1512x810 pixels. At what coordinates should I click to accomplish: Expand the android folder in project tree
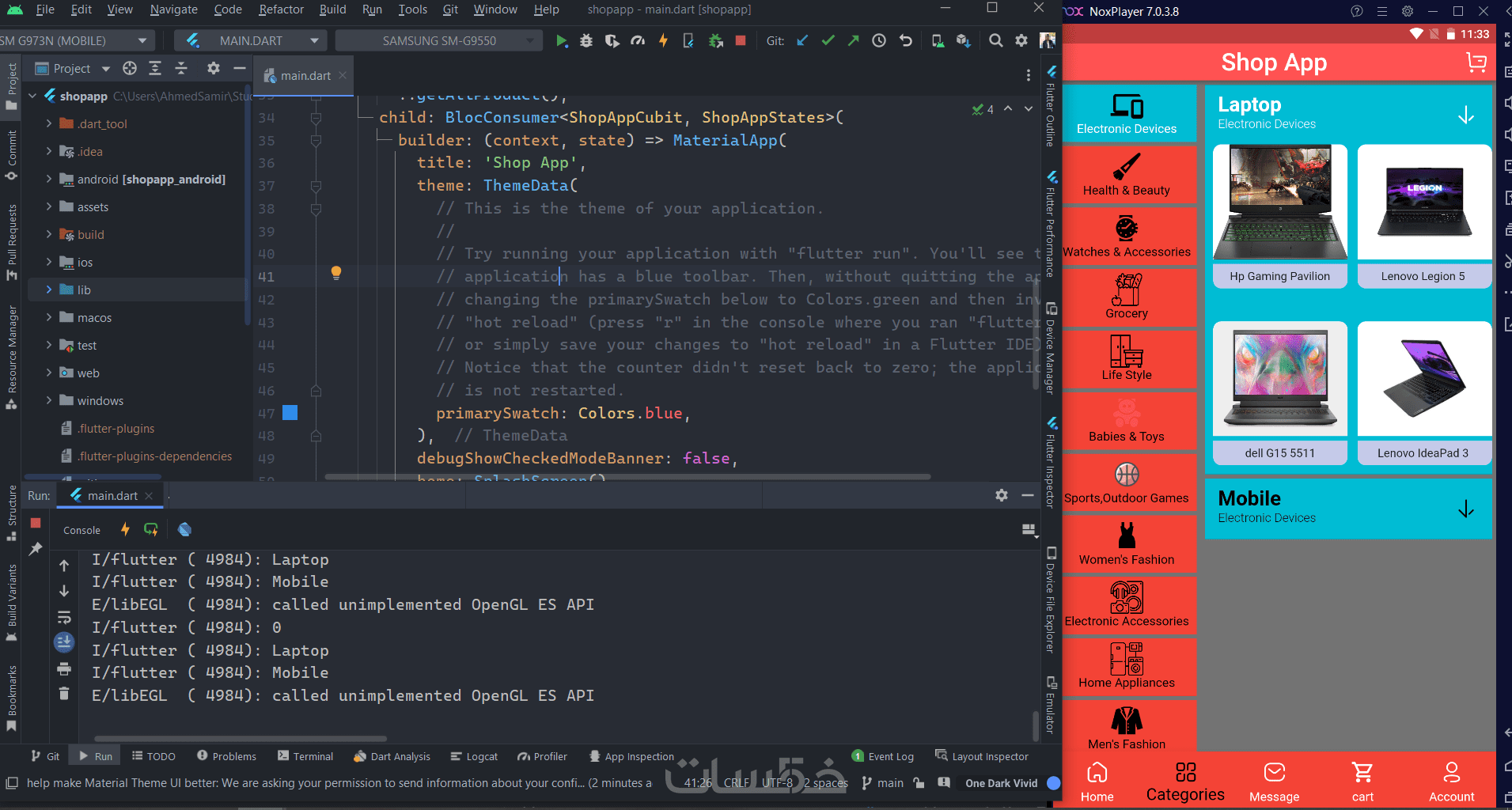49,179
